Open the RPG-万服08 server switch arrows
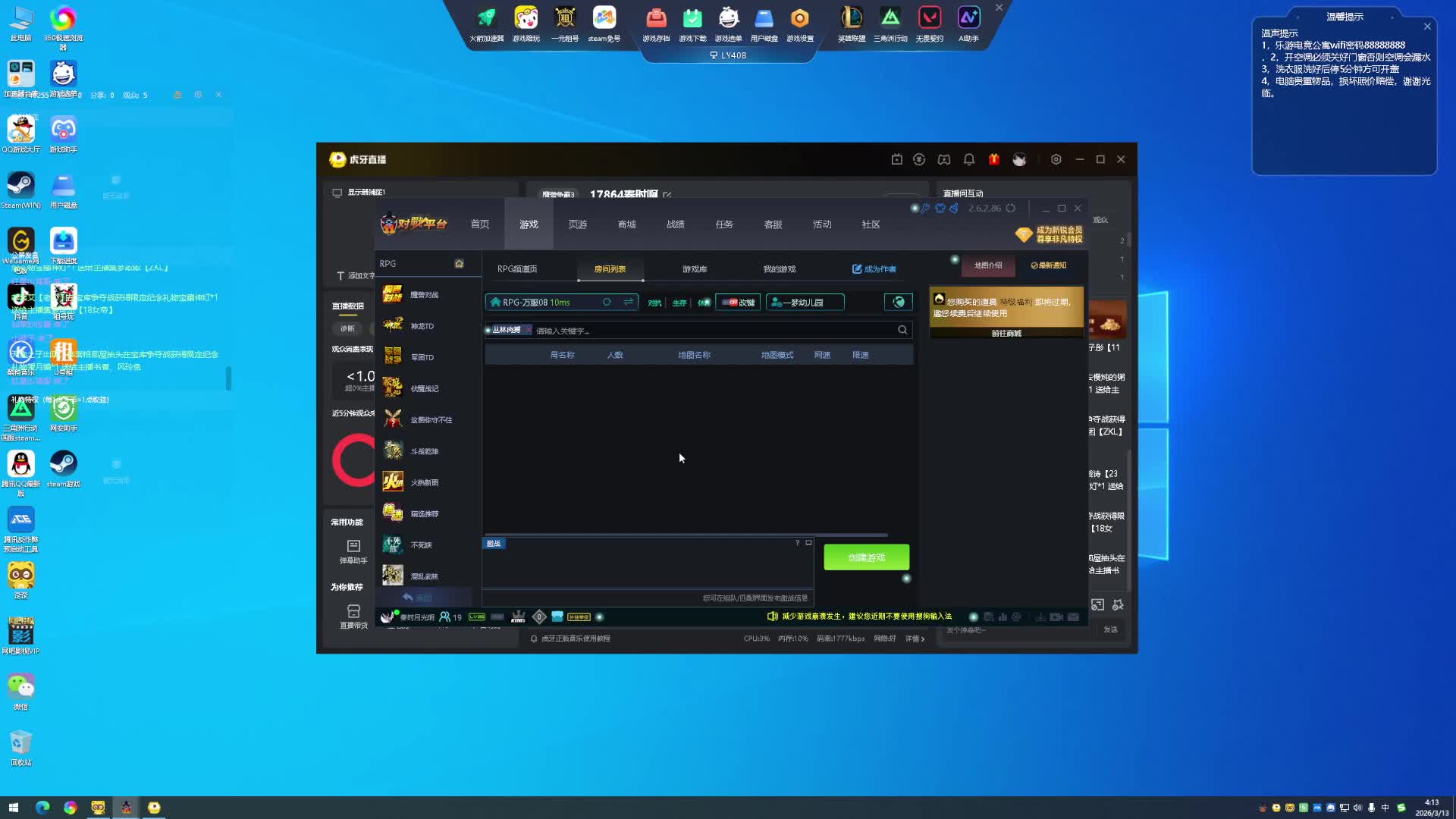Viewport: 1456px width, 819px height. point(628,303)
